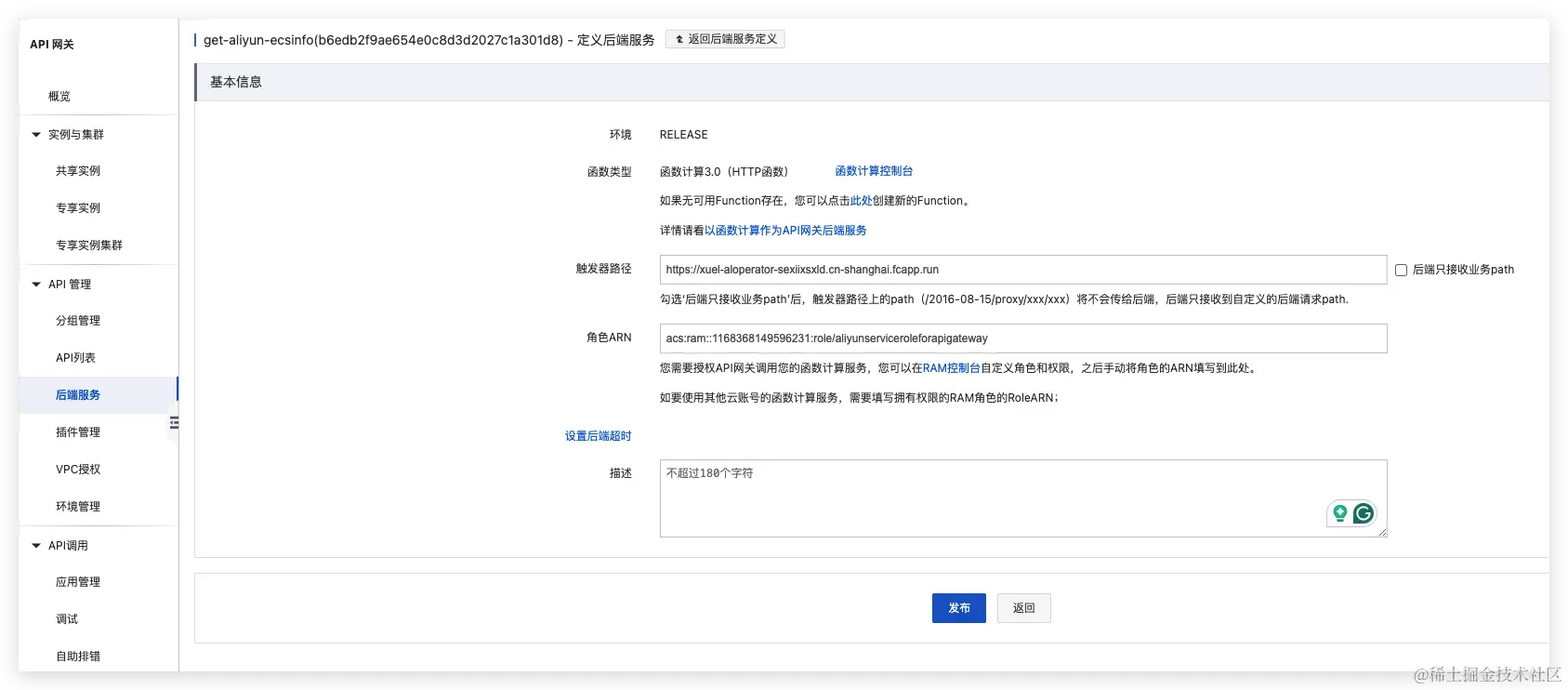Enable the 后端只接收业务path checkbox
The image size is (1568, 690).
pos(1401,270)
